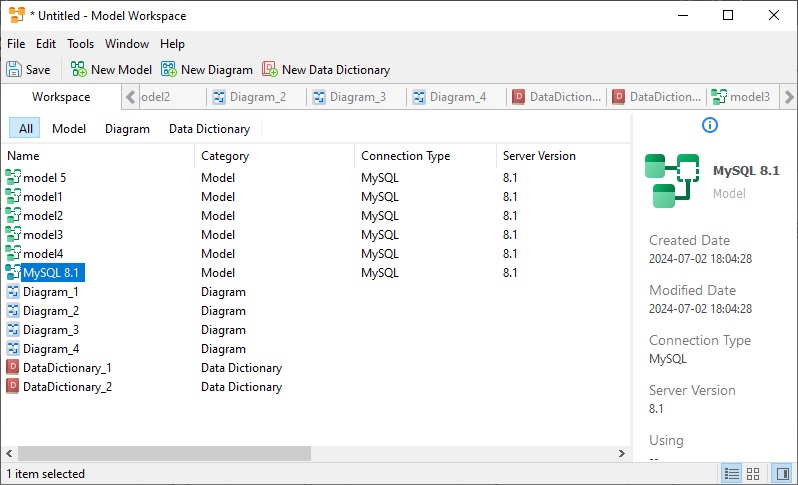This screenshot has width=798, height=485.
Task: Sort by Server Version column header
Action: coord(563,156)
